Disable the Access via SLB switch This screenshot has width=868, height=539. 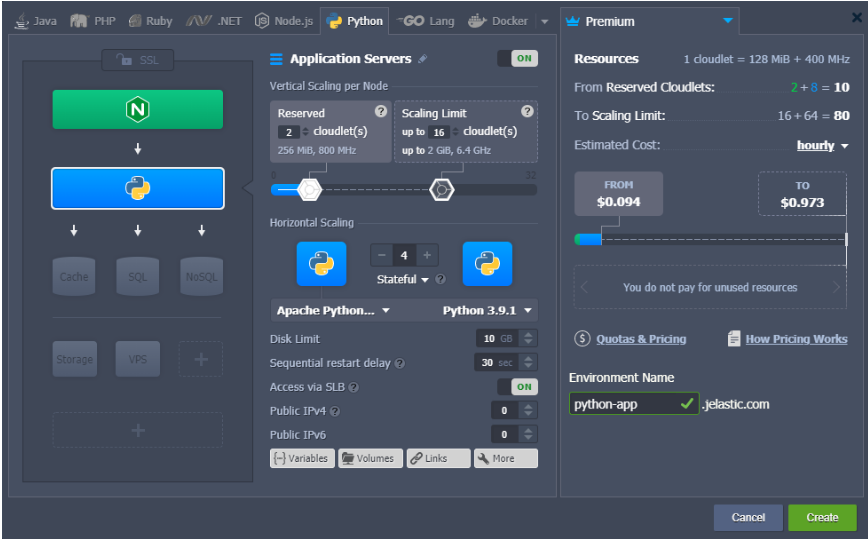(x=517, y=387)
